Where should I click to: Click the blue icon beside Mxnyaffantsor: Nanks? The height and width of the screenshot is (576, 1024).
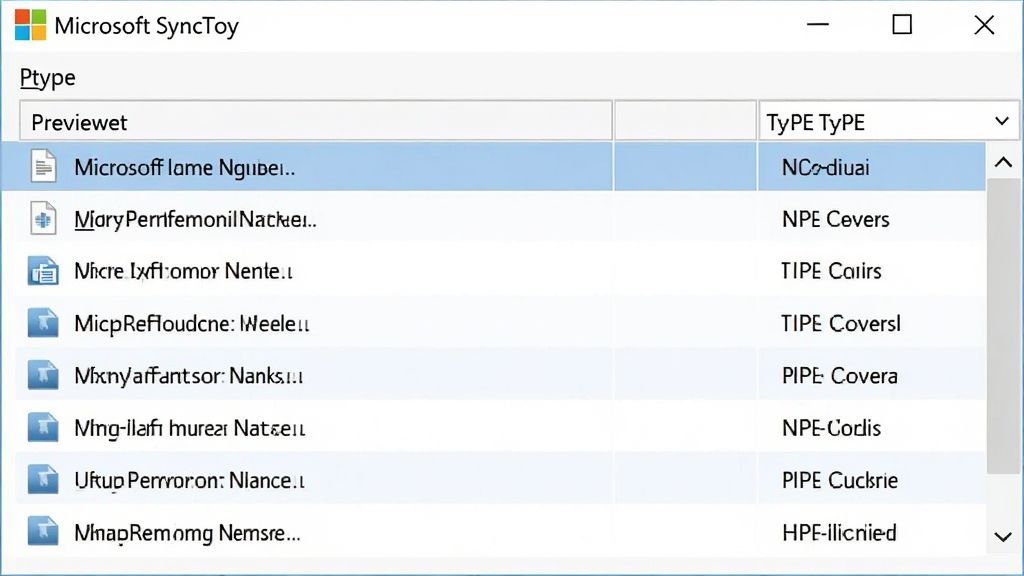coord(43,376)
